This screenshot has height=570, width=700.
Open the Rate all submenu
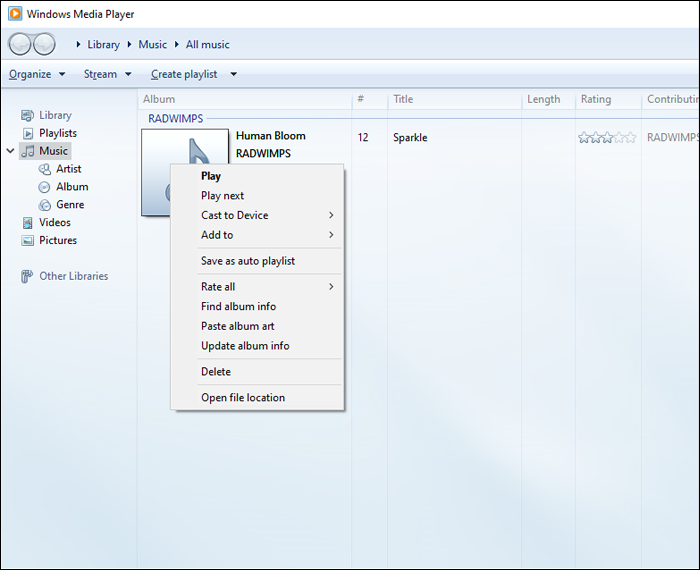pos(257,287)
